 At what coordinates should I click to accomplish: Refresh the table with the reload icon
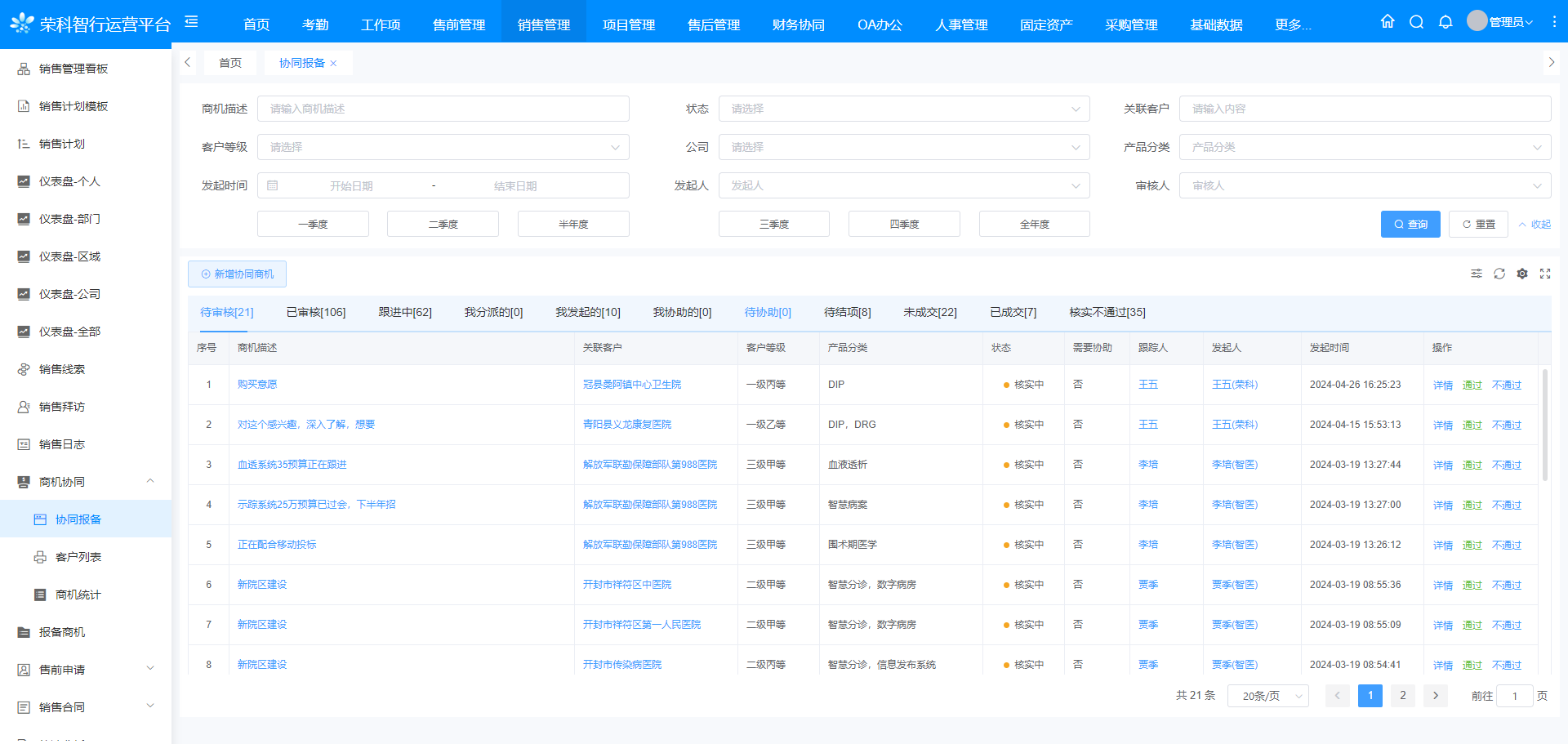point(1499,274)
